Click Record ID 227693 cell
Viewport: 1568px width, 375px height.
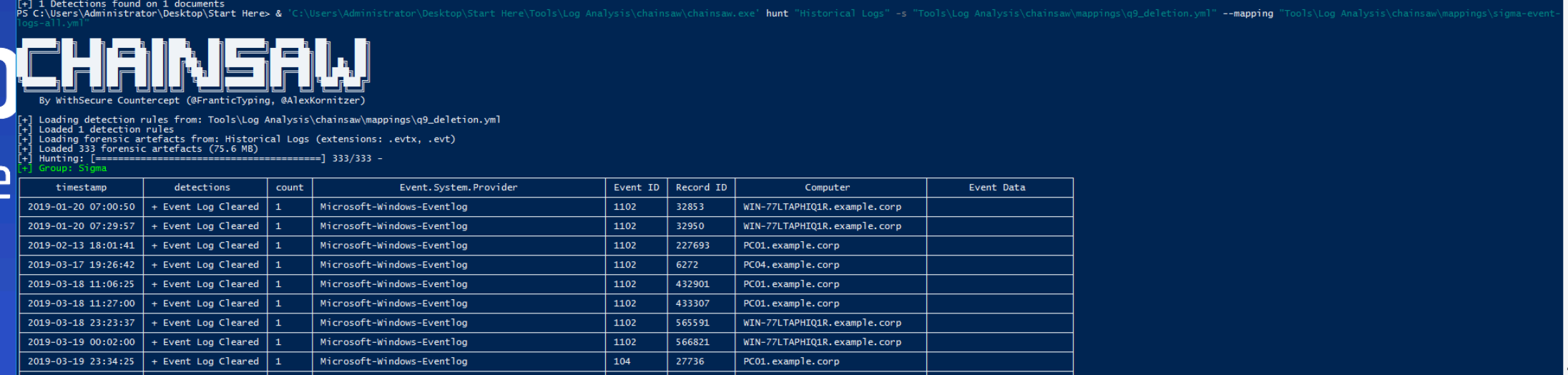tap(692, 245)
